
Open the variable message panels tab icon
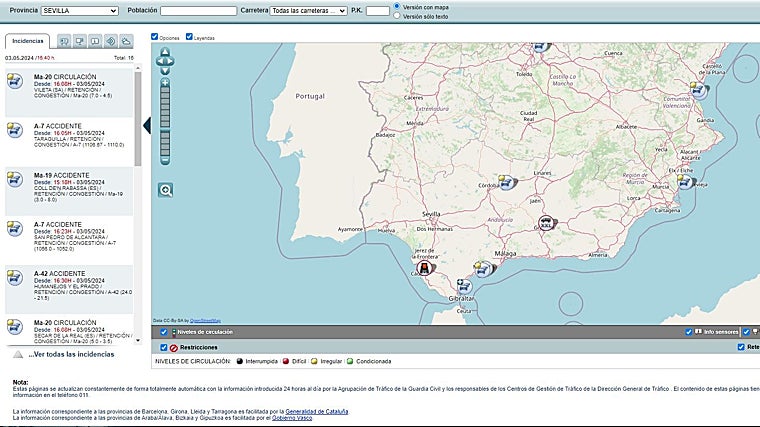[79, 41]
